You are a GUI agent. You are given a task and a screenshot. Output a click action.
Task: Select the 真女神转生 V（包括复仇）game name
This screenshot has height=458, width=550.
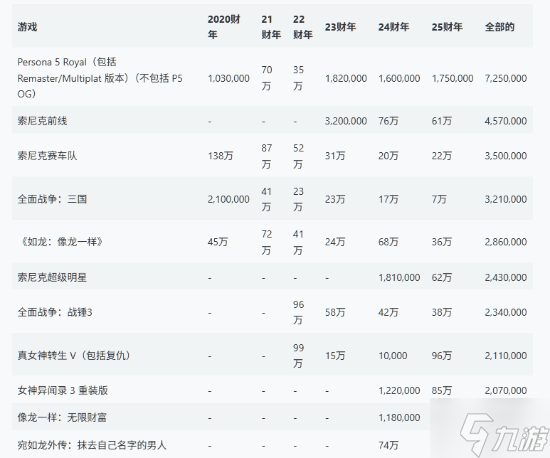74,356
